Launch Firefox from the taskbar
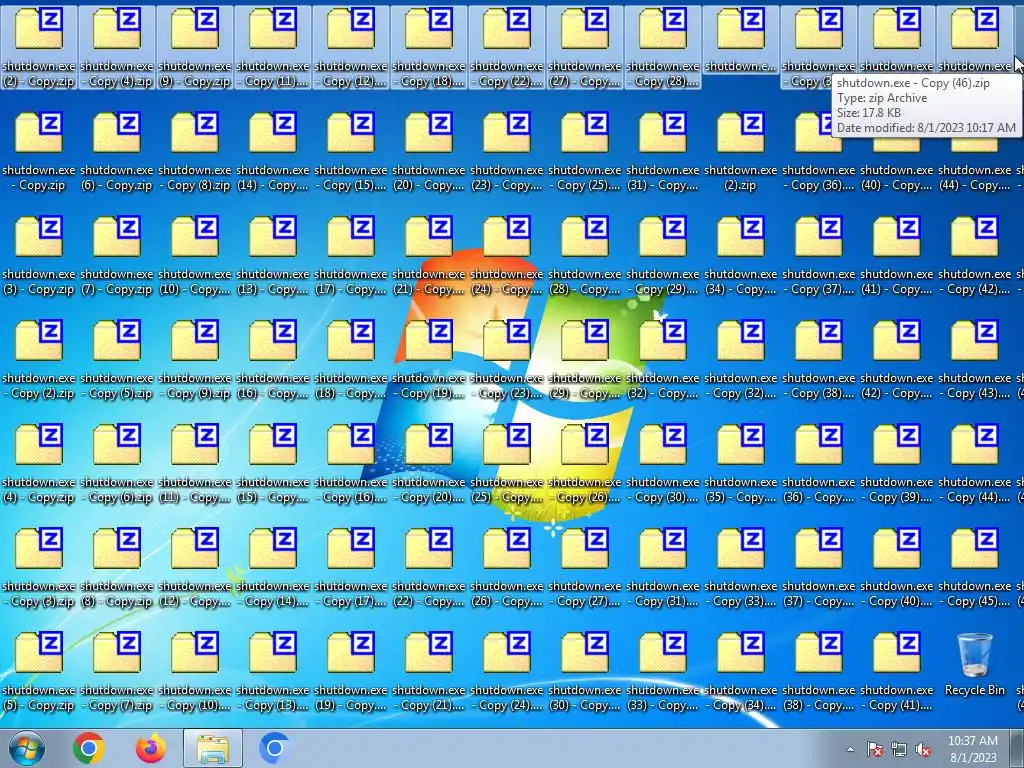The height and width of the screenshot is (768, 1024). pyautogui.click(x=150, y=748)
